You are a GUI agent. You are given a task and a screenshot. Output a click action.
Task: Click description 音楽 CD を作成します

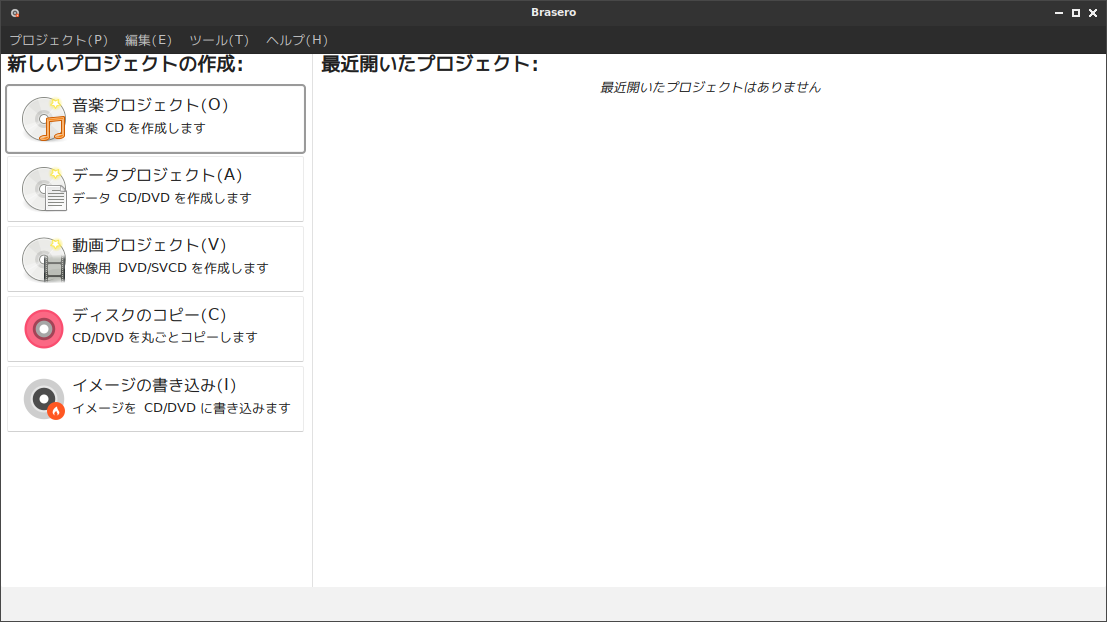point(138,128)
